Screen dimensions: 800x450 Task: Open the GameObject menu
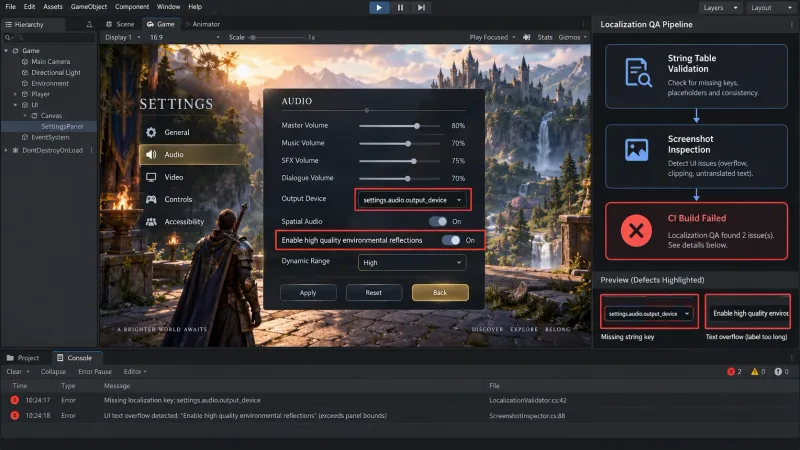(x=89, y=7)
